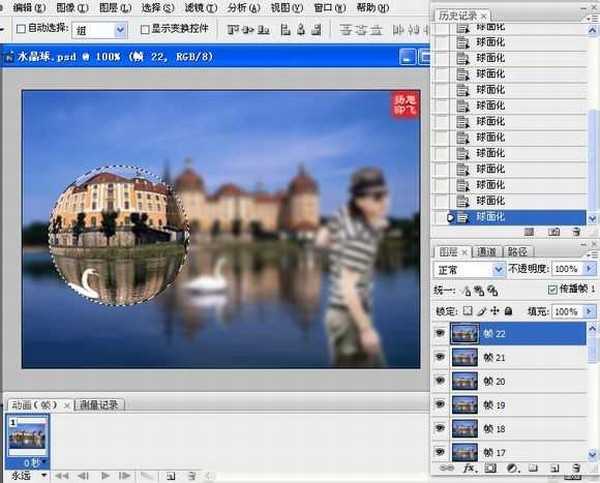Hide the 帧 22 layer via eye icon

(441, 333)
